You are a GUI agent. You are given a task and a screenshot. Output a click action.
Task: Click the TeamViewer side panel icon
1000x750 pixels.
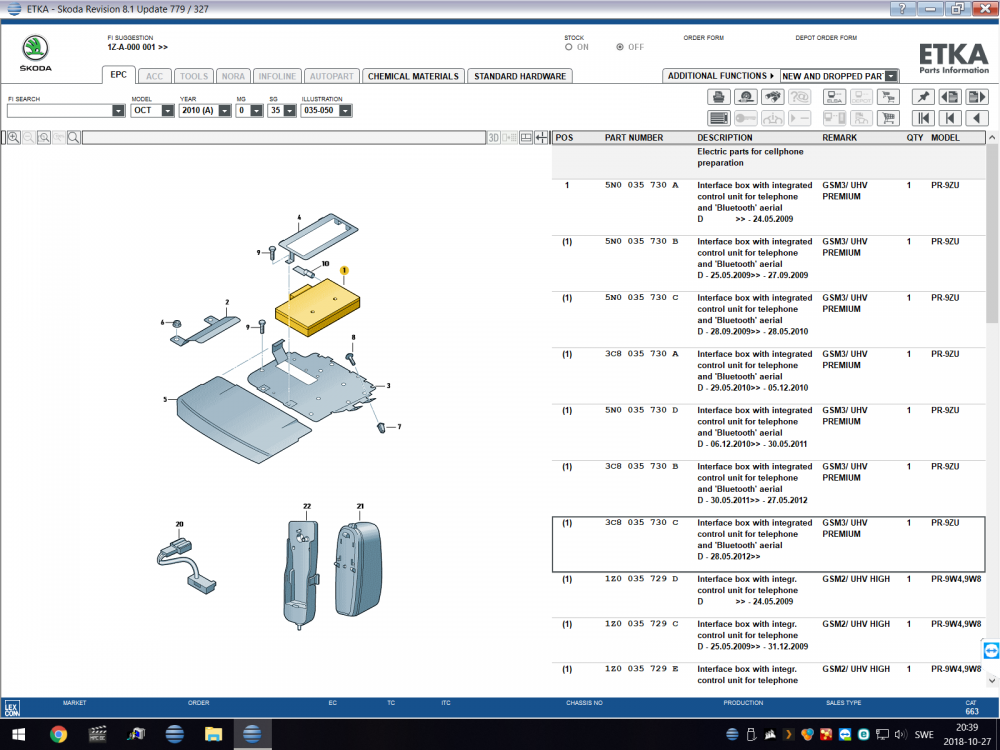pyautogui.click(x=991, y=651)
